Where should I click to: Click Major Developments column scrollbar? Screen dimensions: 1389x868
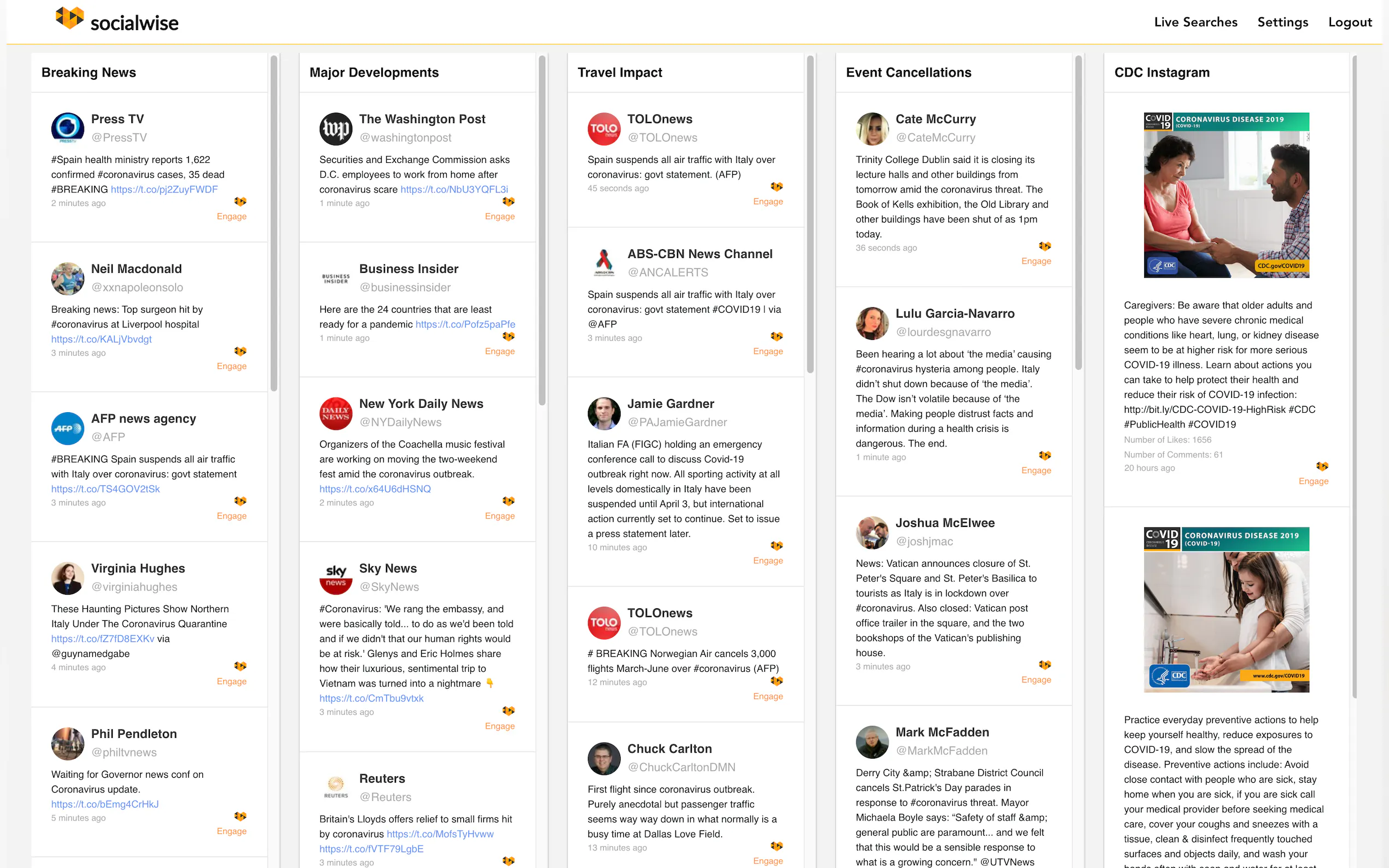click(542, 230)
